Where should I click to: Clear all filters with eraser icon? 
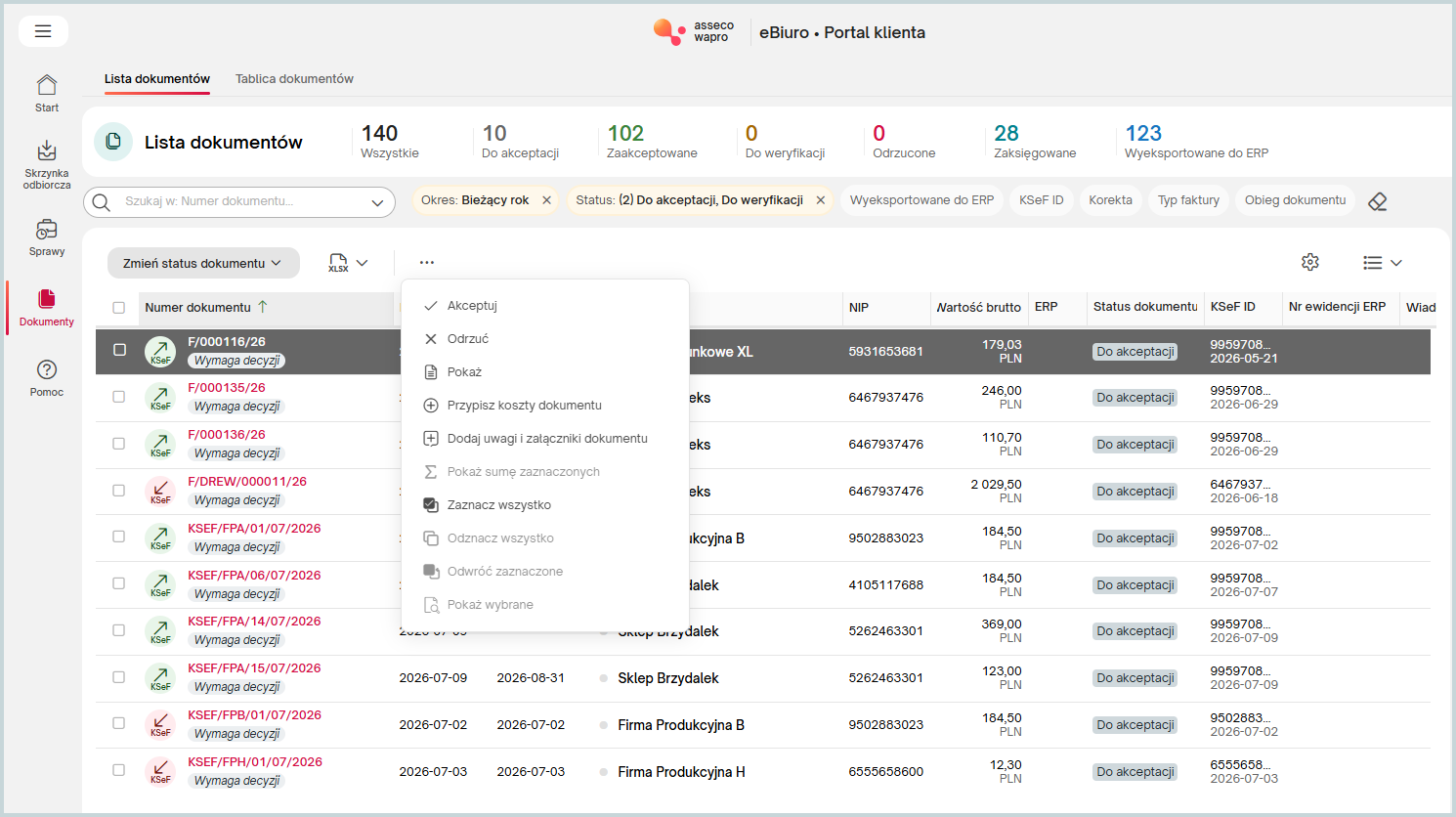click(x=1378, y=201)
